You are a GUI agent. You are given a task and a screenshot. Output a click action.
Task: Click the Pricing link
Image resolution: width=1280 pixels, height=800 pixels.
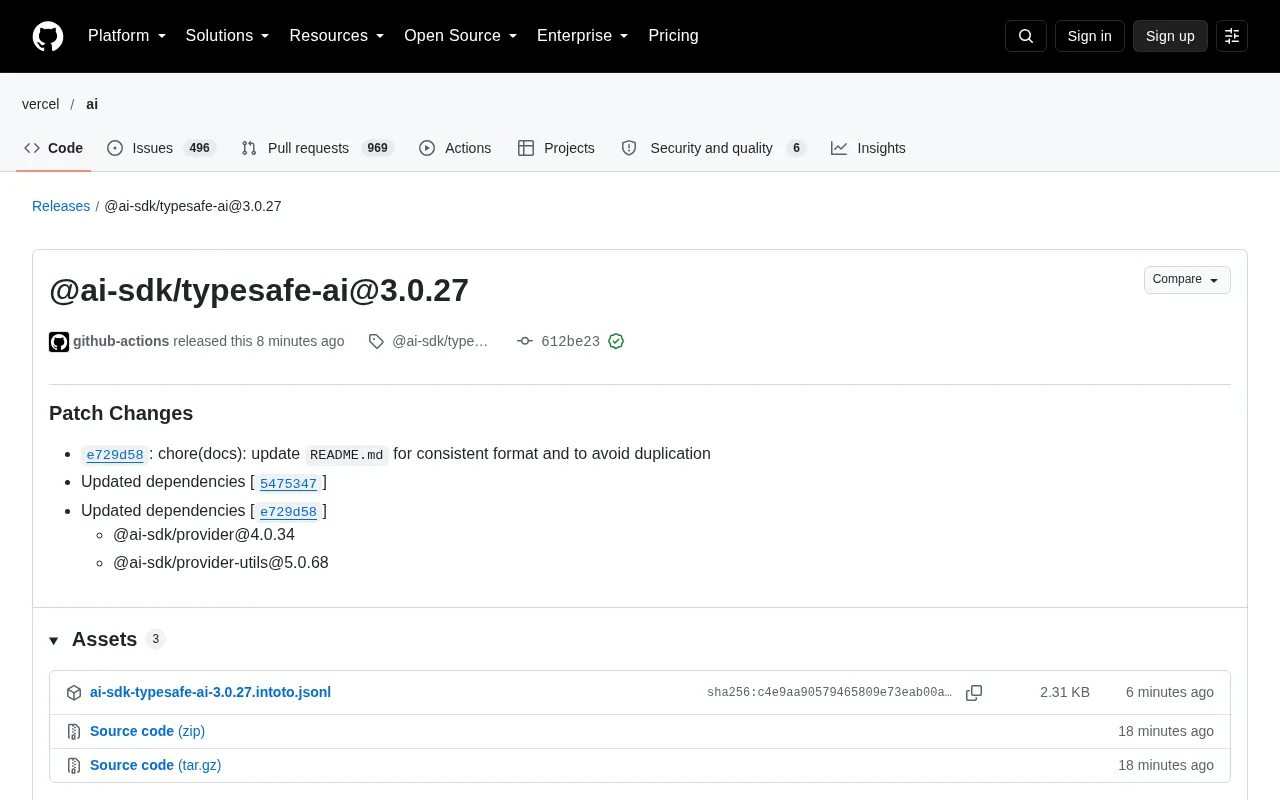(673, 36)
